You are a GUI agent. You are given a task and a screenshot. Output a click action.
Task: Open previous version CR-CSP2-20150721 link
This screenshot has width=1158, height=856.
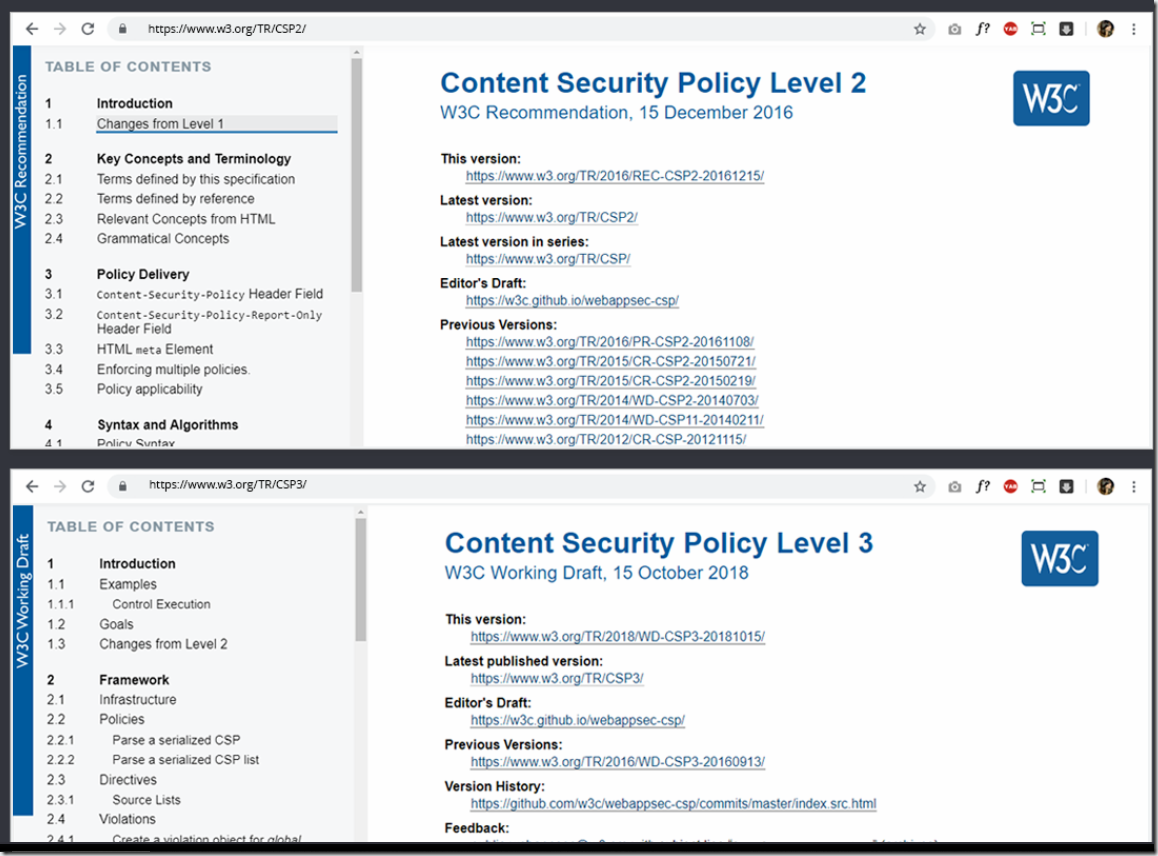[x=611, y=361]
